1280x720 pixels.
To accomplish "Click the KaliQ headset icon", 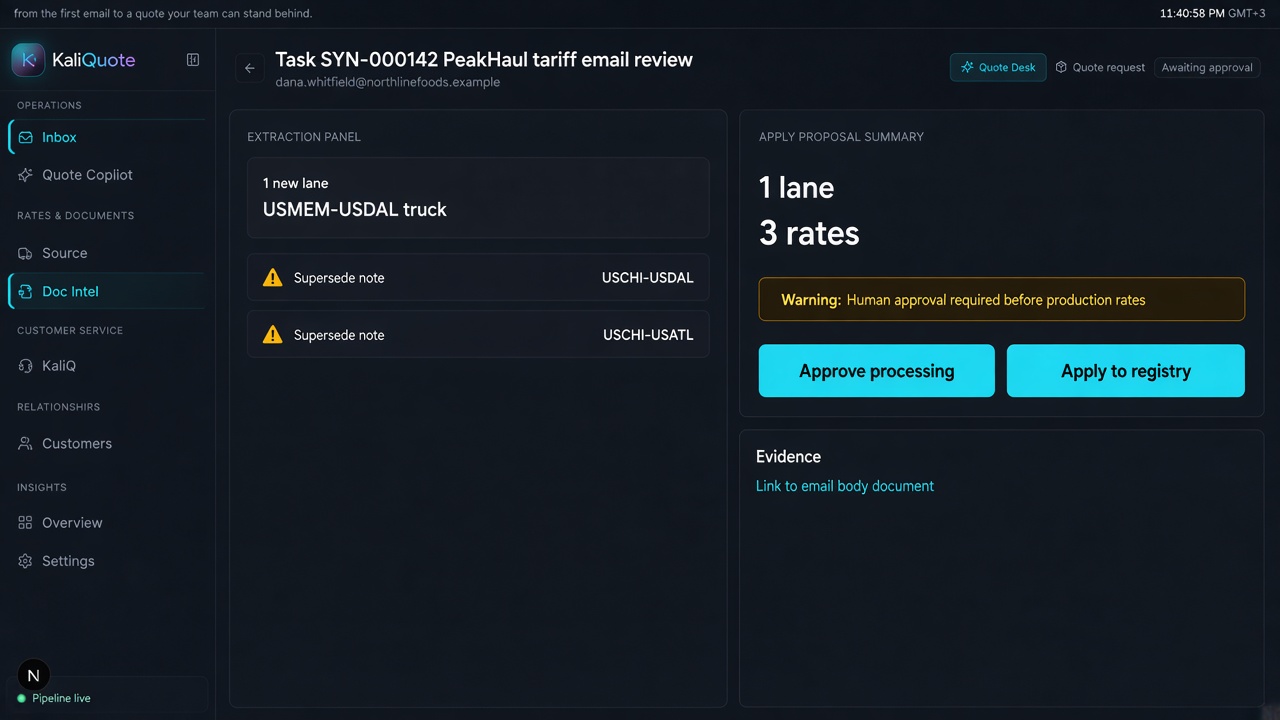I will click(26, 366).
